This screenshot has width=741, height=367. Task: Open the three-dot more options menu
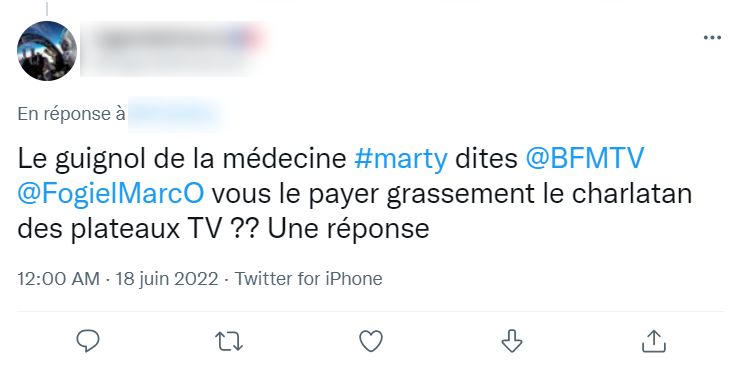point(712,37)
